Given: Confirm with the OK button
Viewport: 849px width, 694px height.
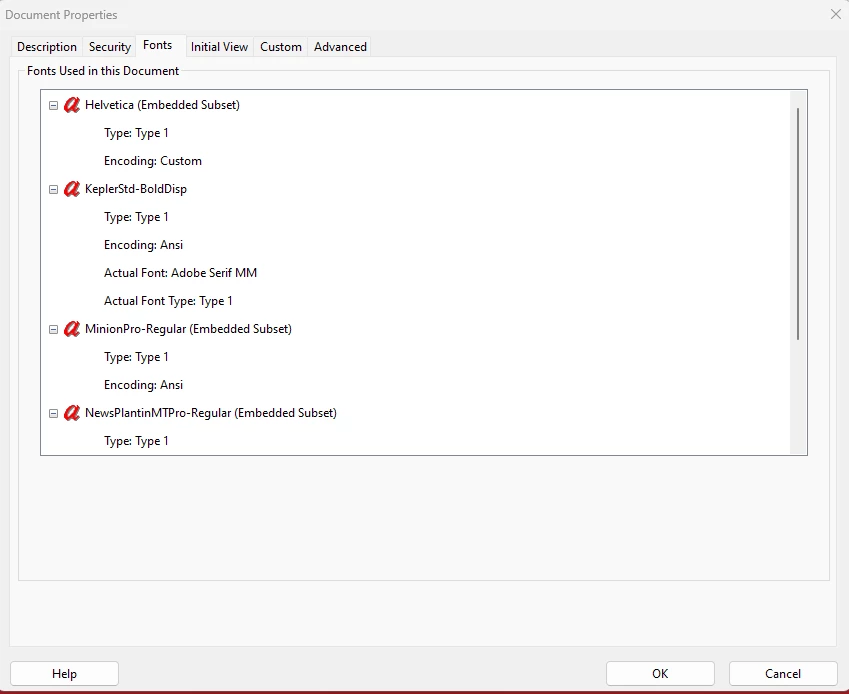Looking at the screenshot, I should pyautogui.click(x=660, y=673).
